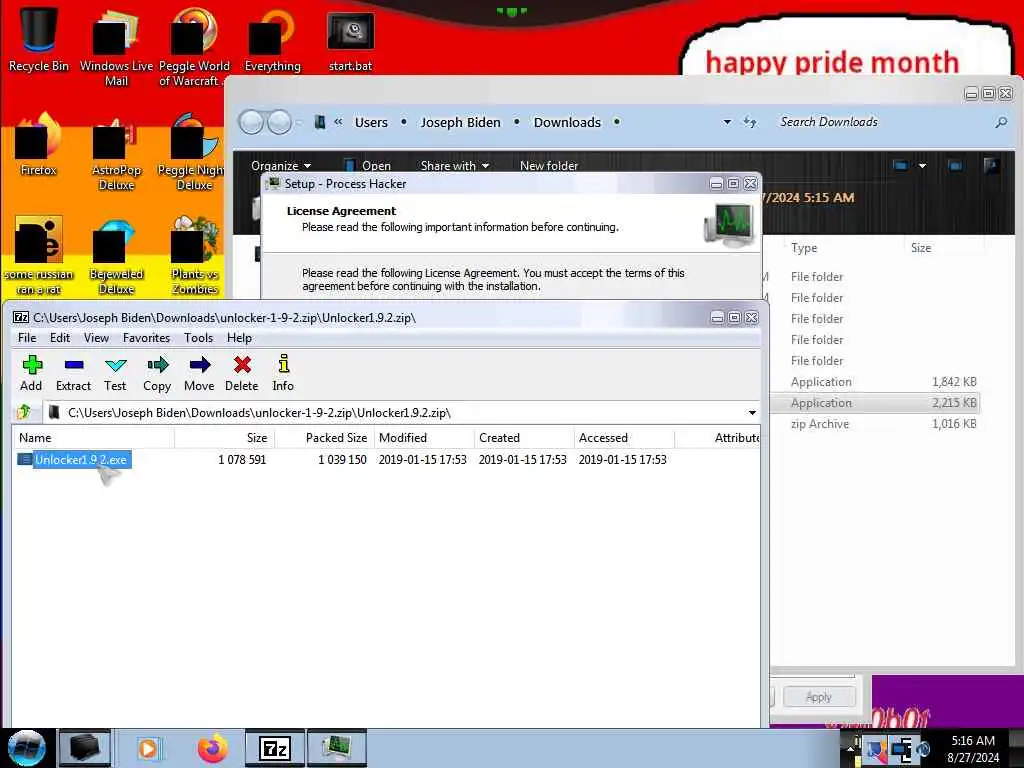1024x768 pixels.
Task: Open the Tools menu in 7-Zip
Action: tap(199, 338)
